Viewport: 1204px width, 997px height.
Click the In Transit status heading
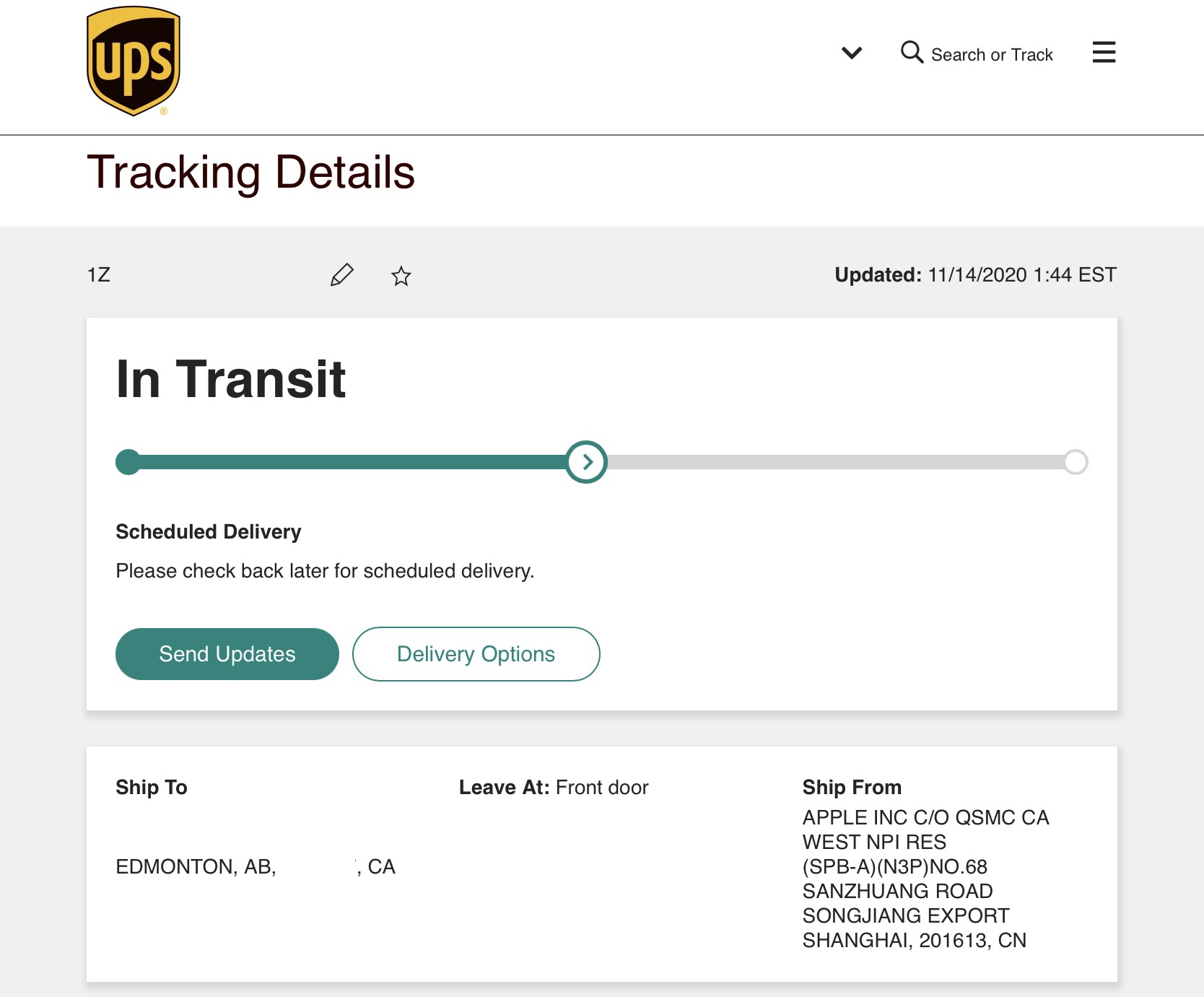click(x=231, y=379)
